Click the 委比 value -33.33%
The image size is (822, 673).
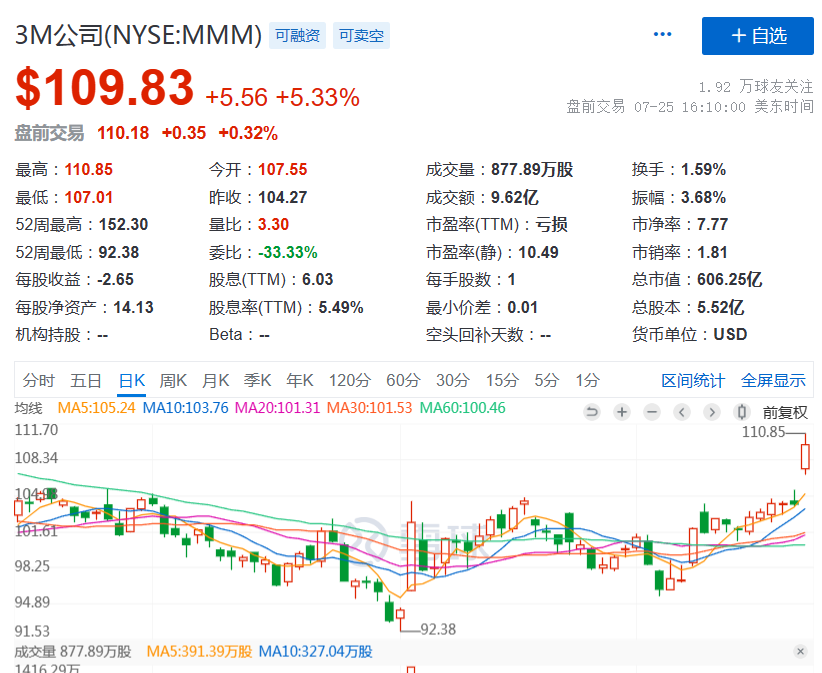[288, 253]
